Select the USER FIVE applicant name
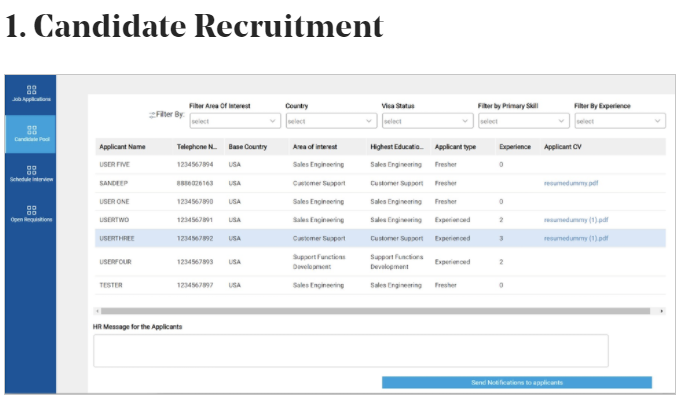The width and height of the screenshot is (679, 399). pos(114,165)
